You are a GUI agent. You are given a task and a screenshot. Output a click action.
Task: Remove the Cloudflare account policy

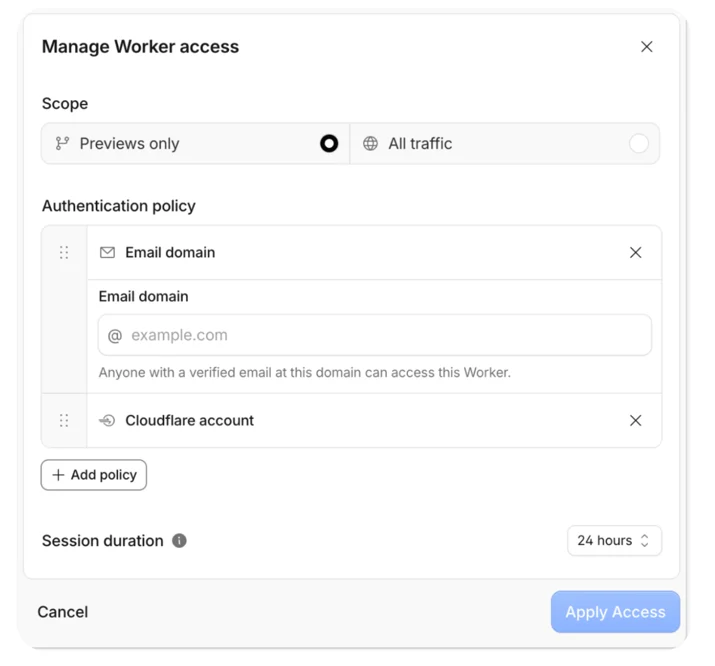636,420
